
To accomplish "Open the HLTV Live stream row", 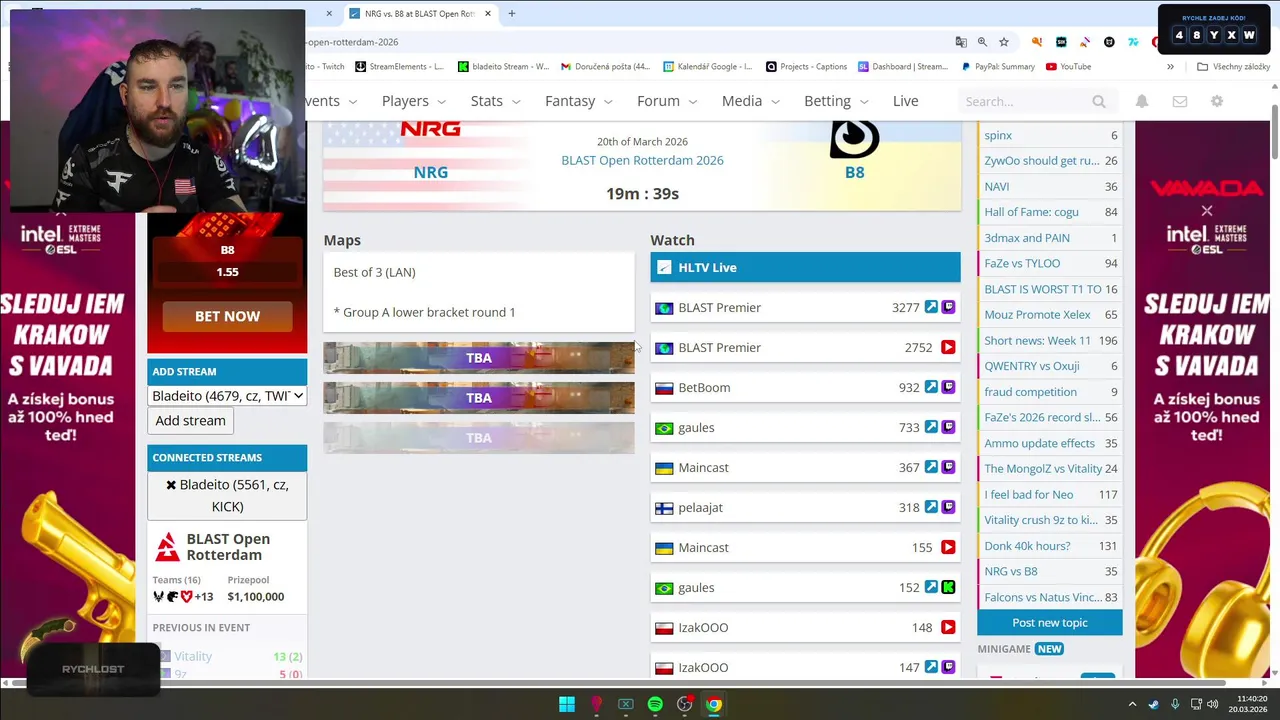I will (805, 267).
